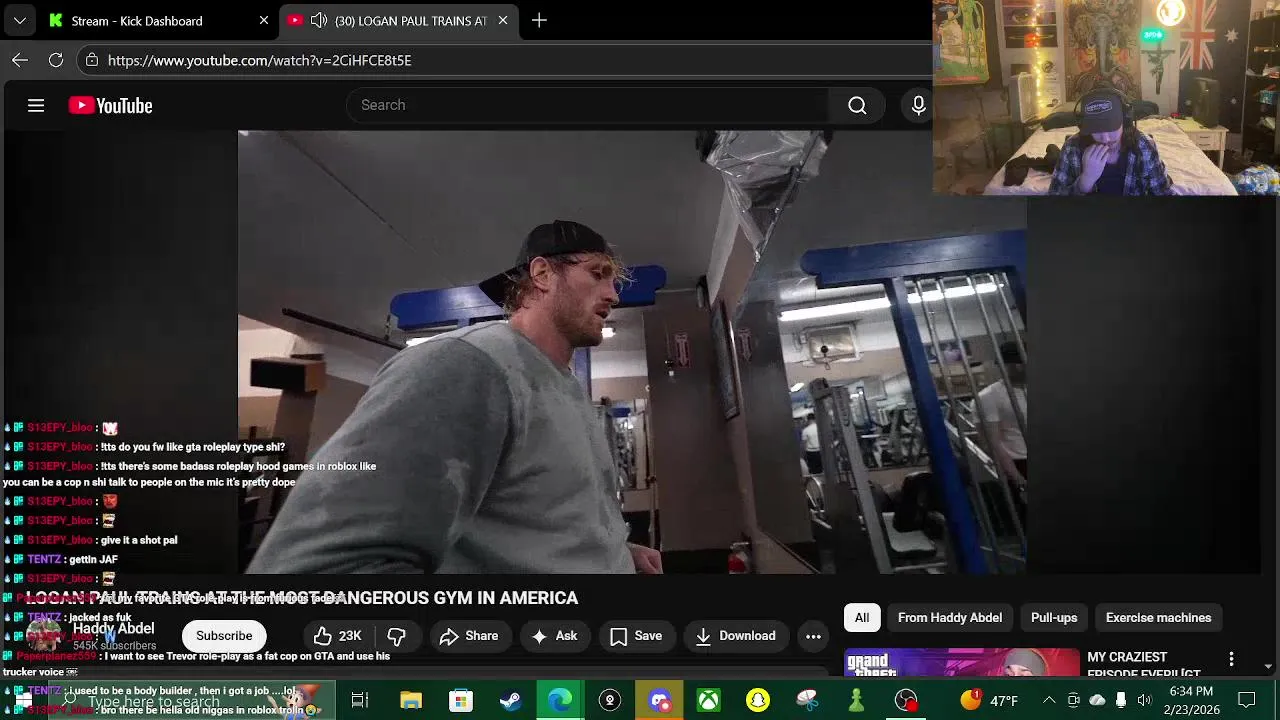Focus the YouTube search box
Image resolution: width=1280 pixels, height=720 pixels.
pyautogui.click(x=590, y=105)
